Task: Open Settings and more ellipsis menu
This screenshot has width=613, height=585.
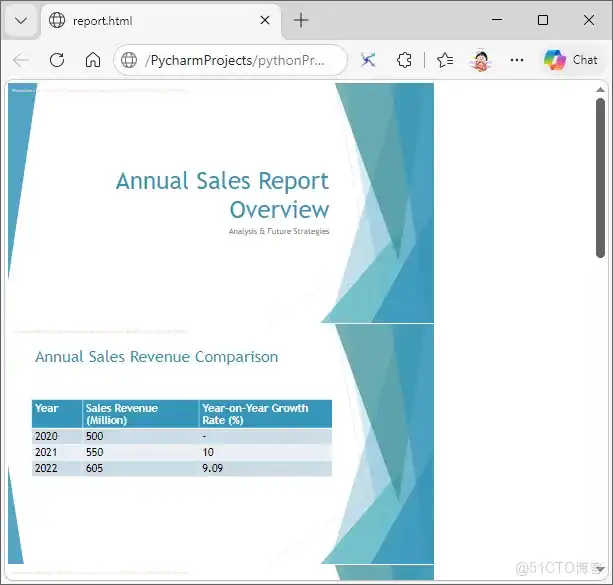Action: point(517,60)
